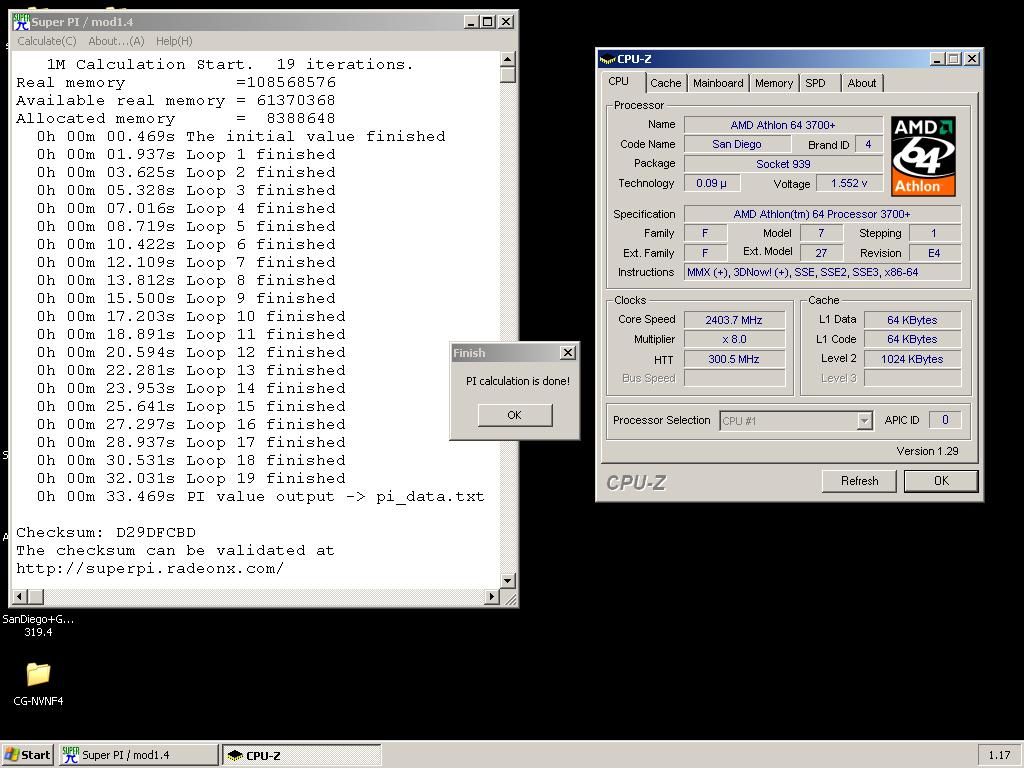This screenshot has width=1024, height=768.
Task: Click the Brand ID value 4
Action: (868, 144)
